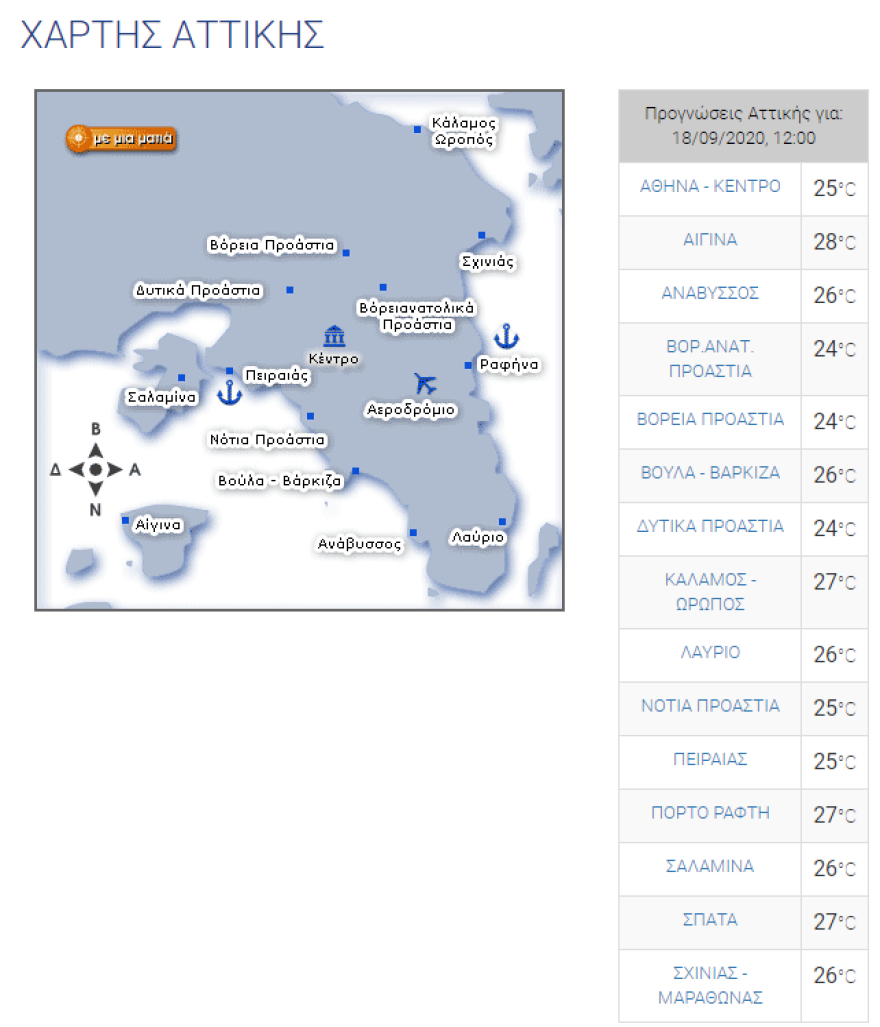The width and height of the screenshot is (880, 1027).
Task: Click the ΣΠΑΤΑ forecast link
Action: 710,919
